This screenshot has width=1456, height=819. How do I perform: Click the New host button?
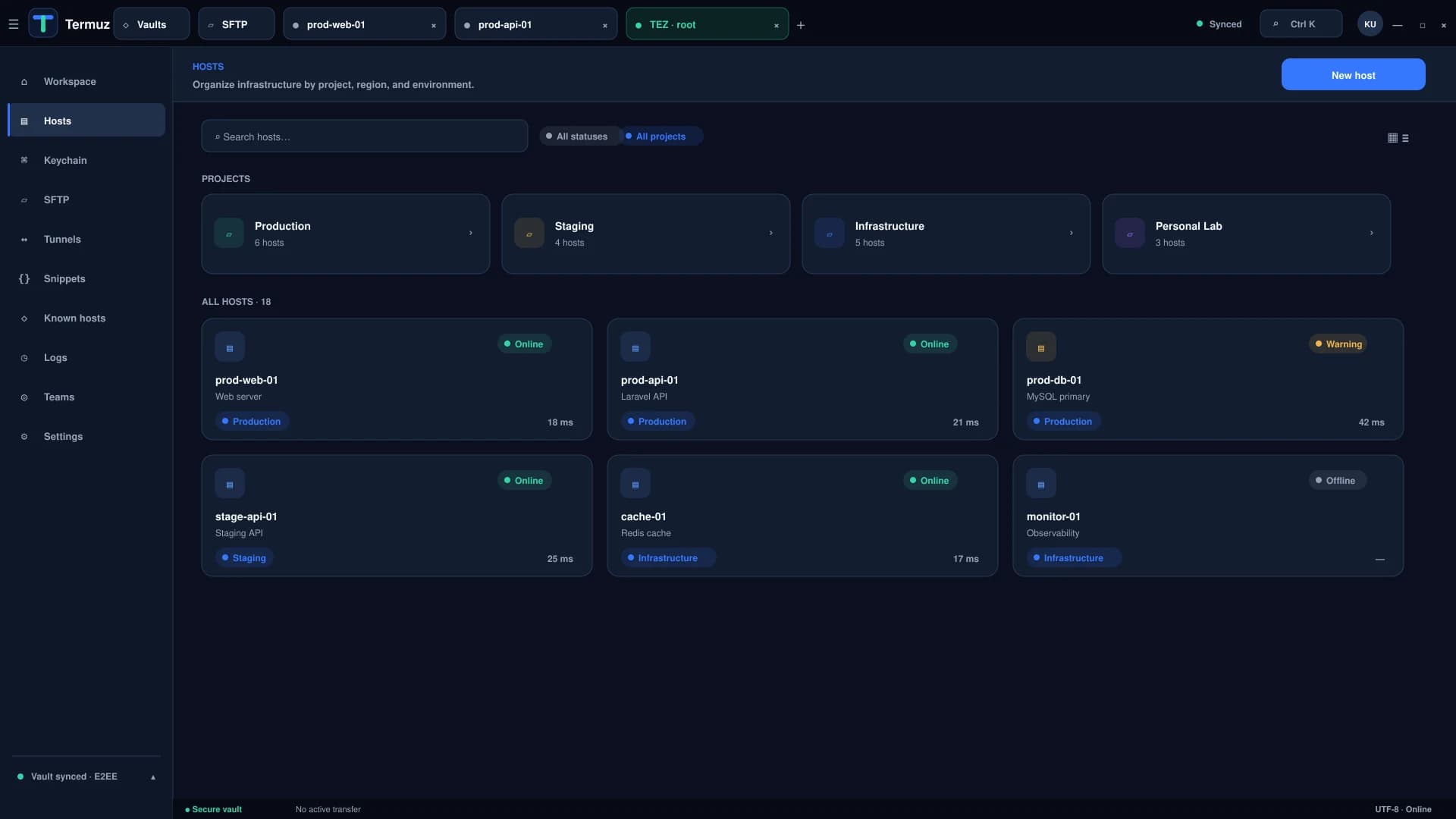[1353, 75]
